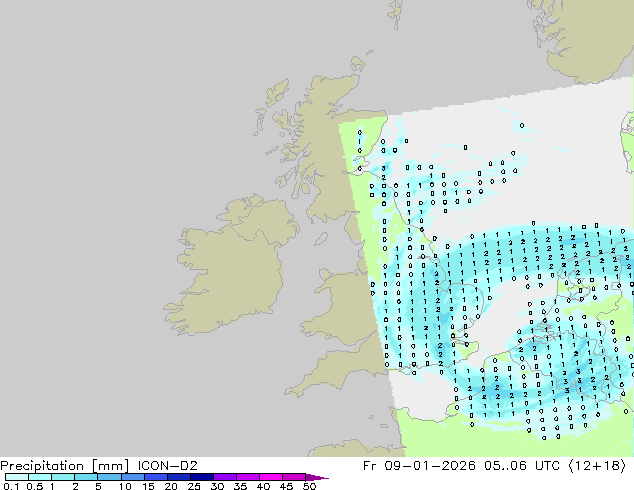This screenshot has width=634, height=490.
Task: Click the 'Fr 09-01-2026 05..06 UTC (12+18)' timestamp
Action: (494, 466)
